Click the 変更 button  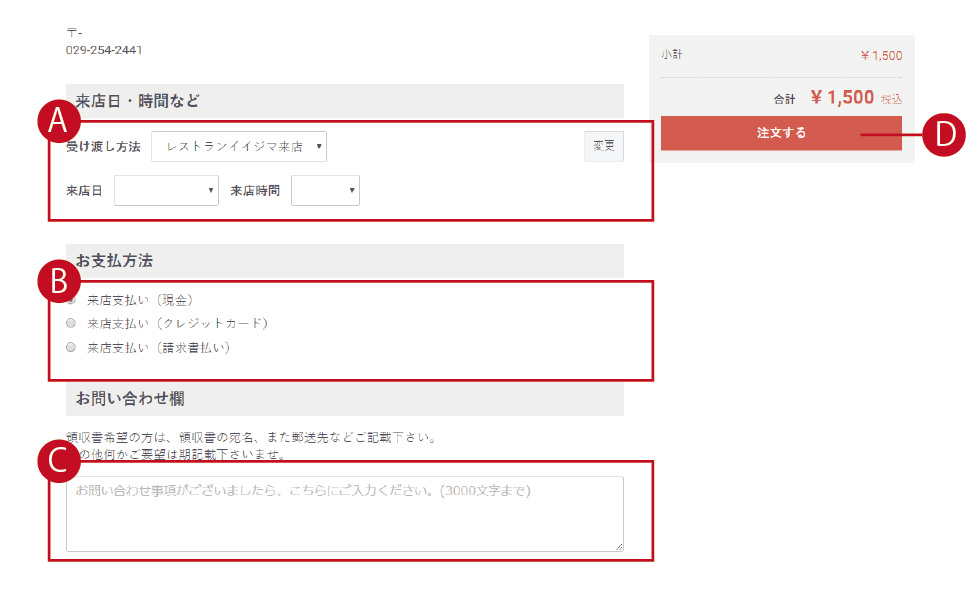tap(604, 146)
